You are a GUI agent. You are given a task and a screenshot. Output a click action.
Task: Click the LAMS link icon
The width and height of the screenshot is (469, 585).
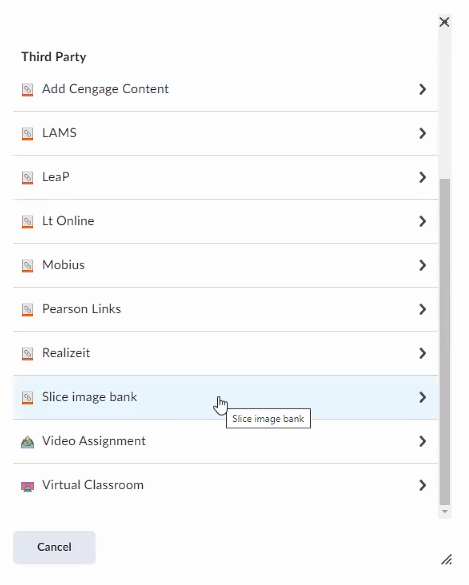click(27, 134)
